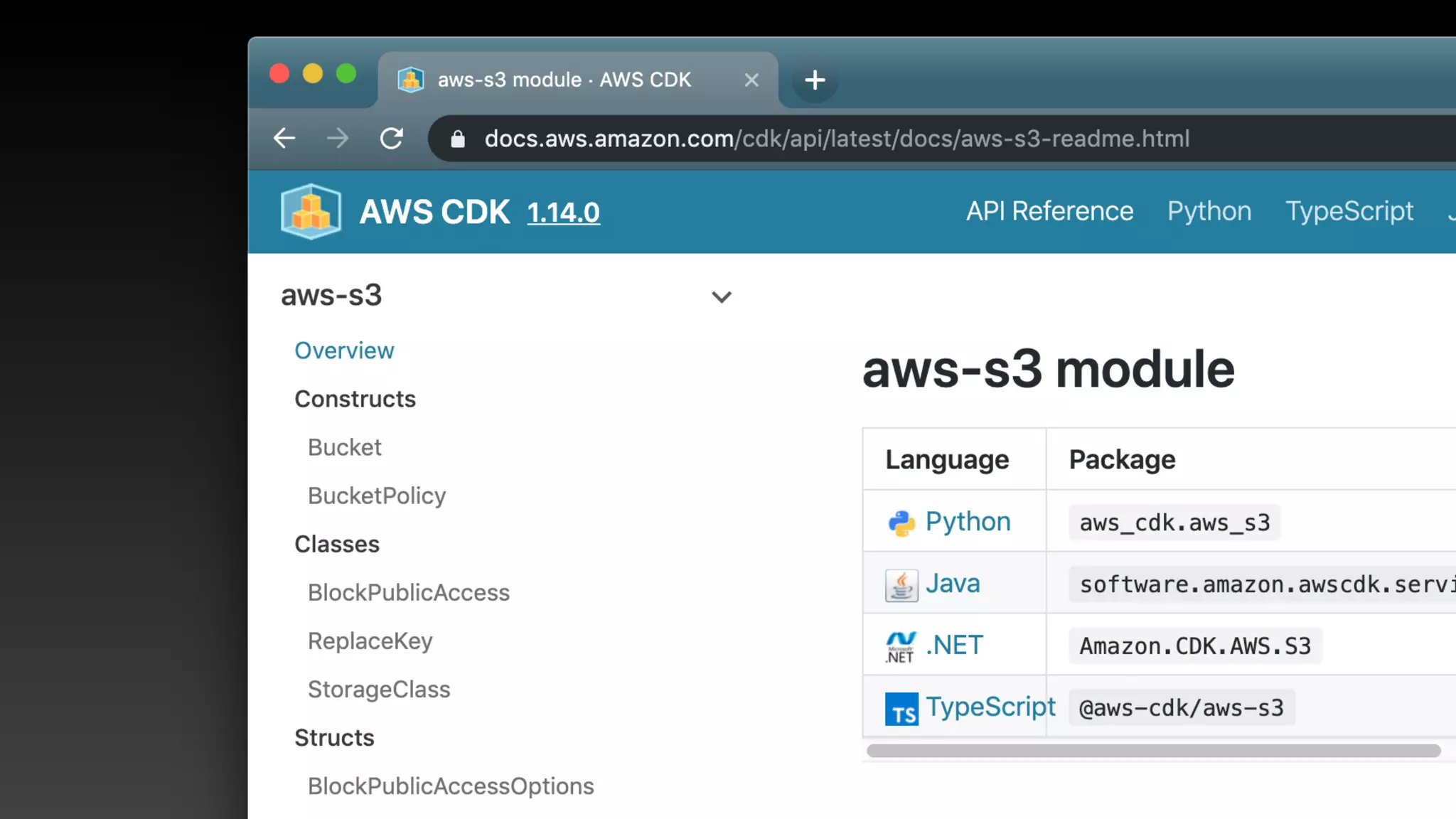Click the AWS CDK cube logo
1456x819 pixels.
[x=311, y=211]
